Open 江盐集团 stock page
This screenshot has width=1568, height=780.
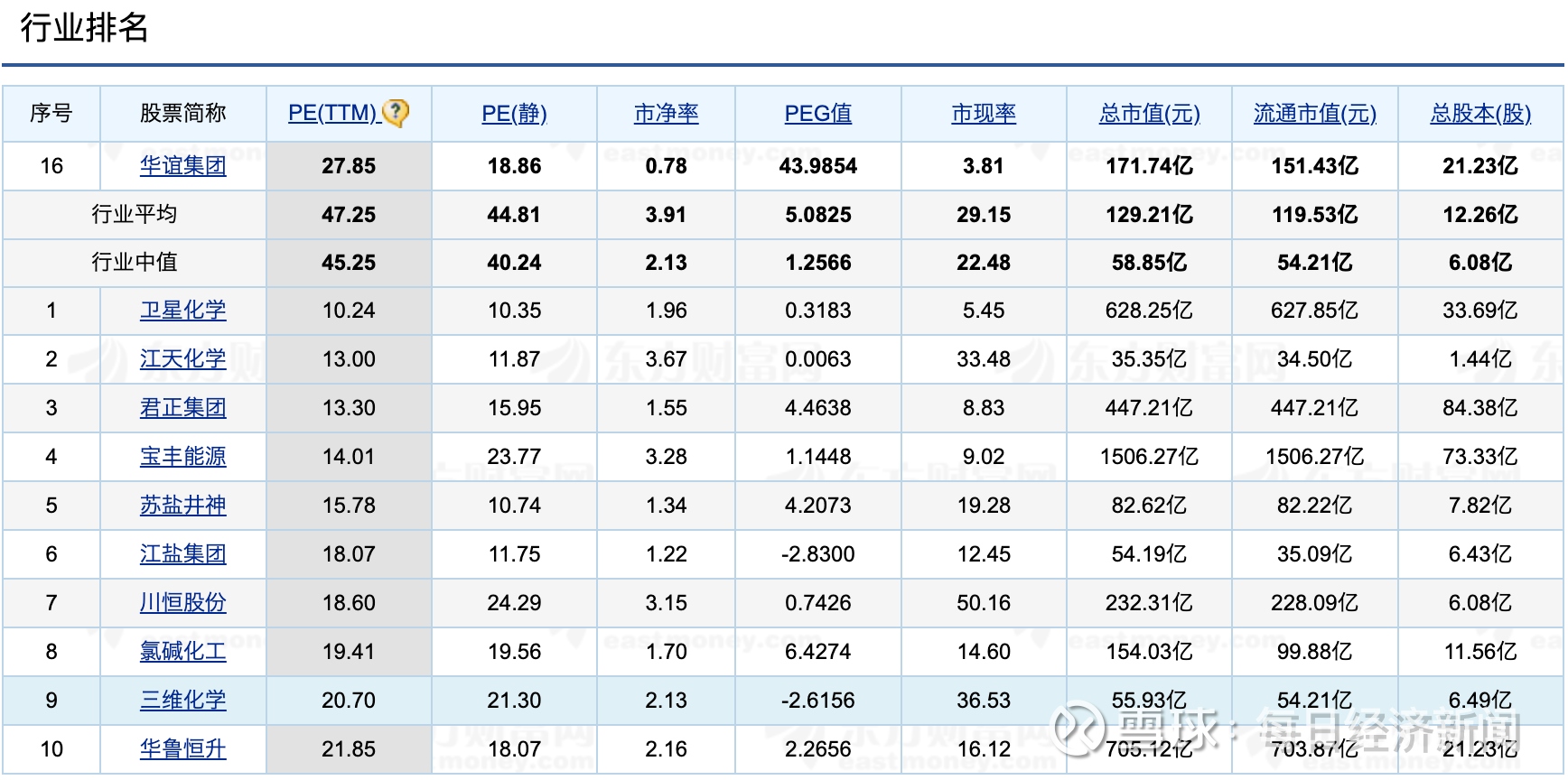coord(183,554)
